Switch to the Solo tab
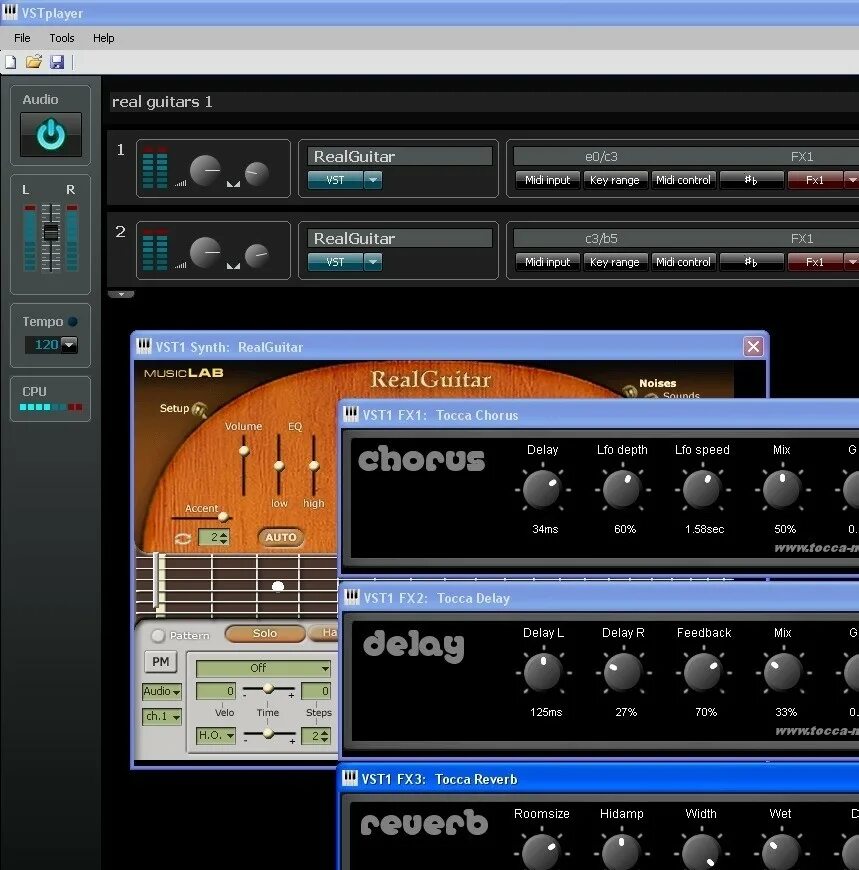 tap(265, 633)
